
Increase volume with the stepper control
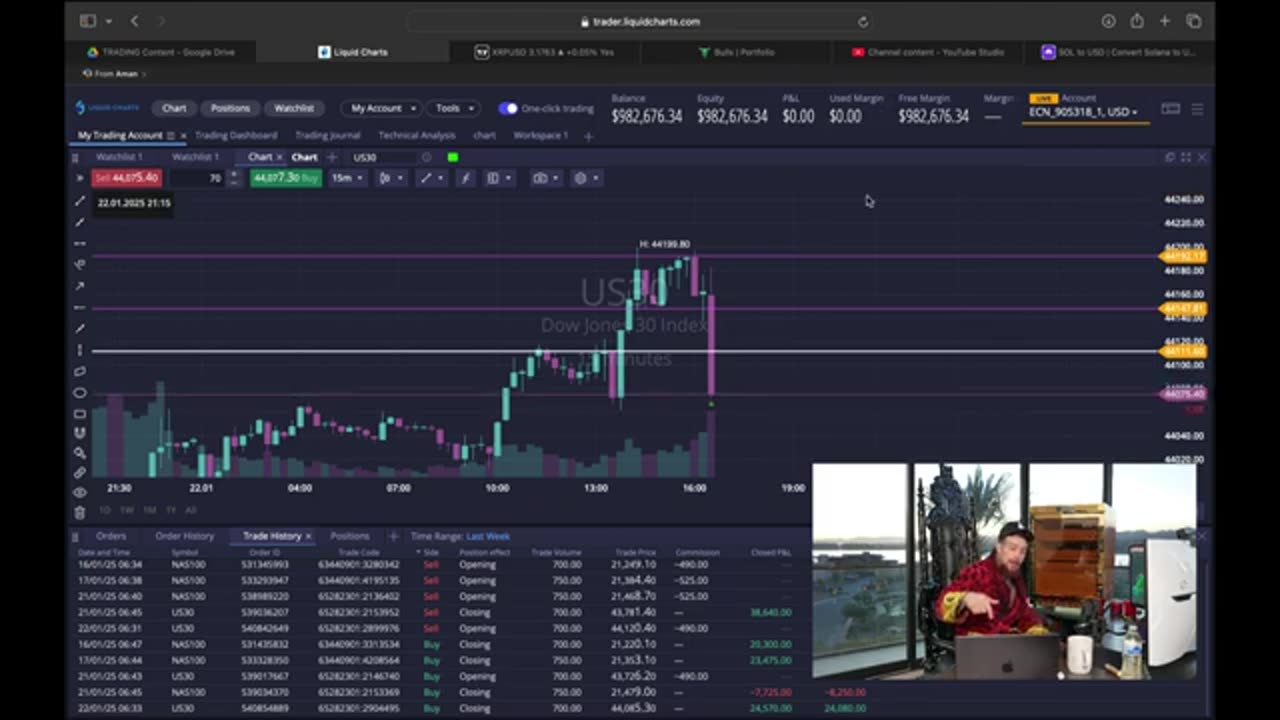coord(233,174)
